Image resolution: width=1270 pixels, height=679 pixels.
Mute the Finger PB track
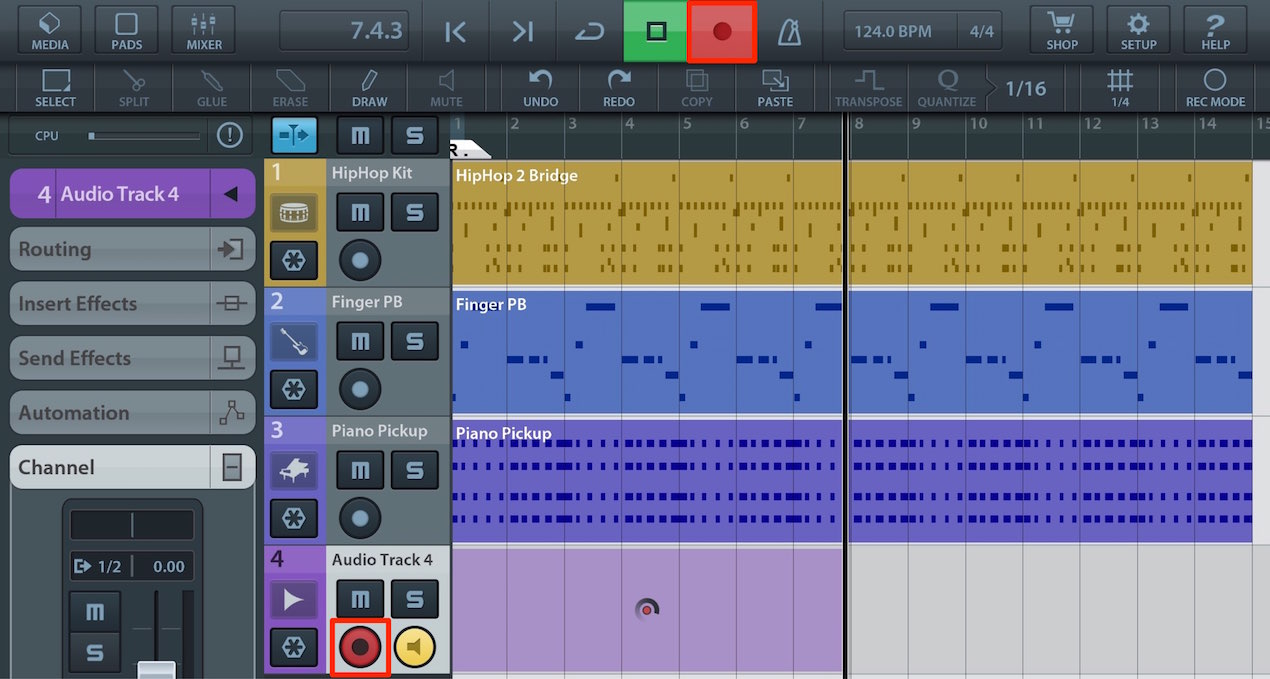coord(360,342)
